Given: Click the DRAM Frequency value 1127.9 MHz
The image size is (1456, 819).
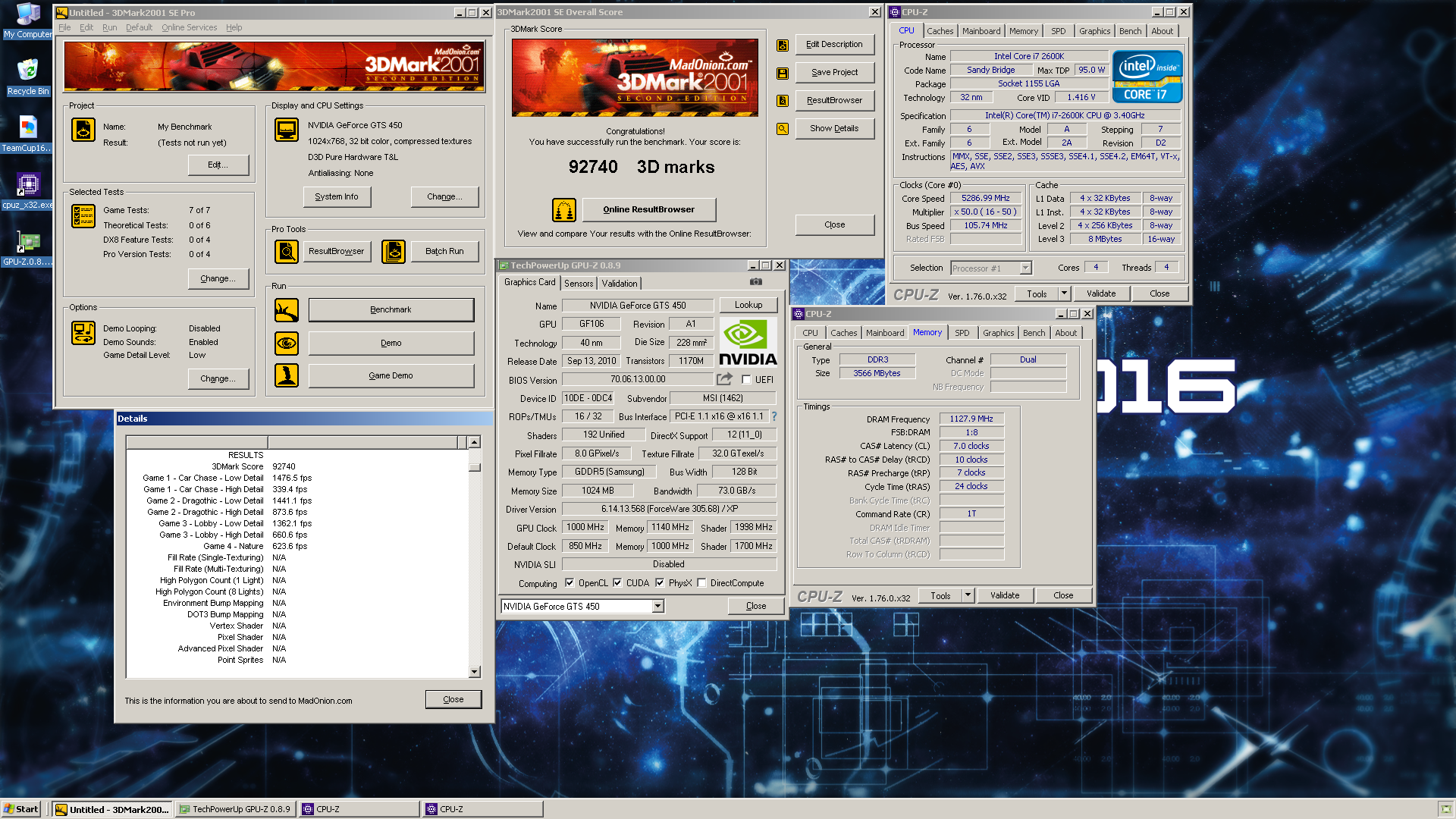Looking at the screenshot, I should coord(971,419).
